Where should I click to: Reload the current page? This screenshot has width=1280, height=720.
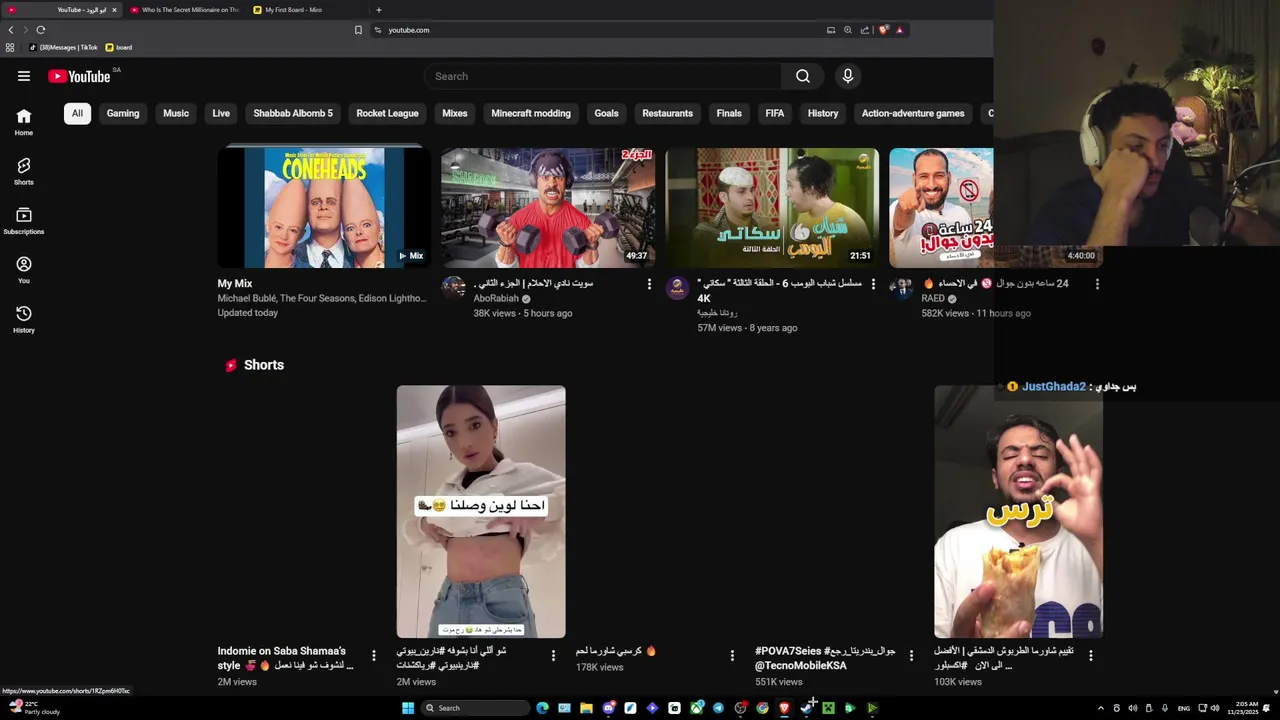pos(41,30)
